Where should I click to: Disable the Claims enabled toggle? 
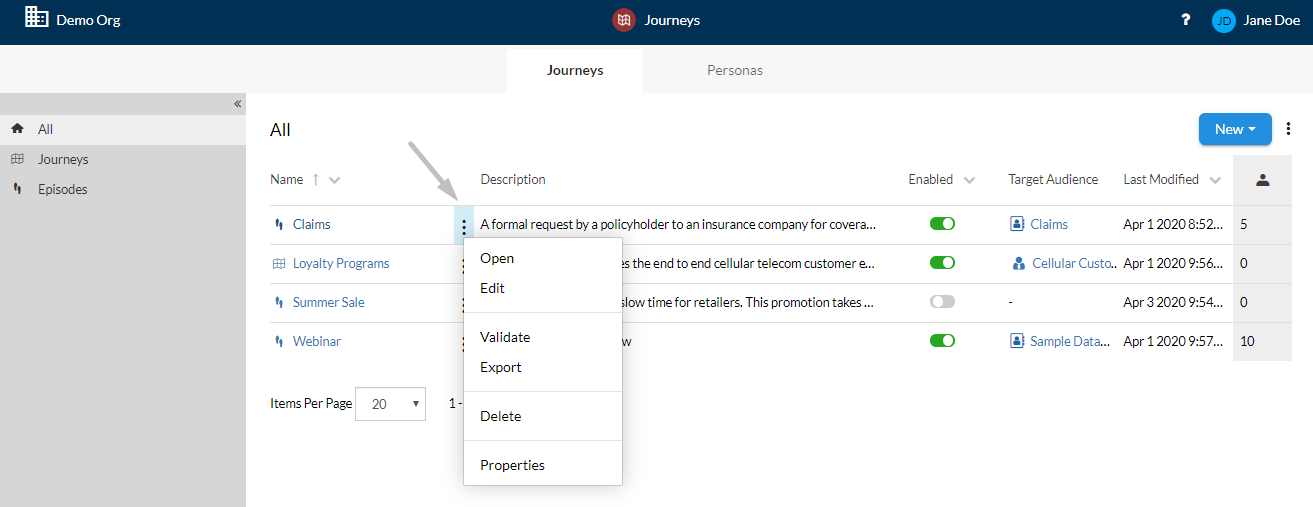tap(942, 224)
